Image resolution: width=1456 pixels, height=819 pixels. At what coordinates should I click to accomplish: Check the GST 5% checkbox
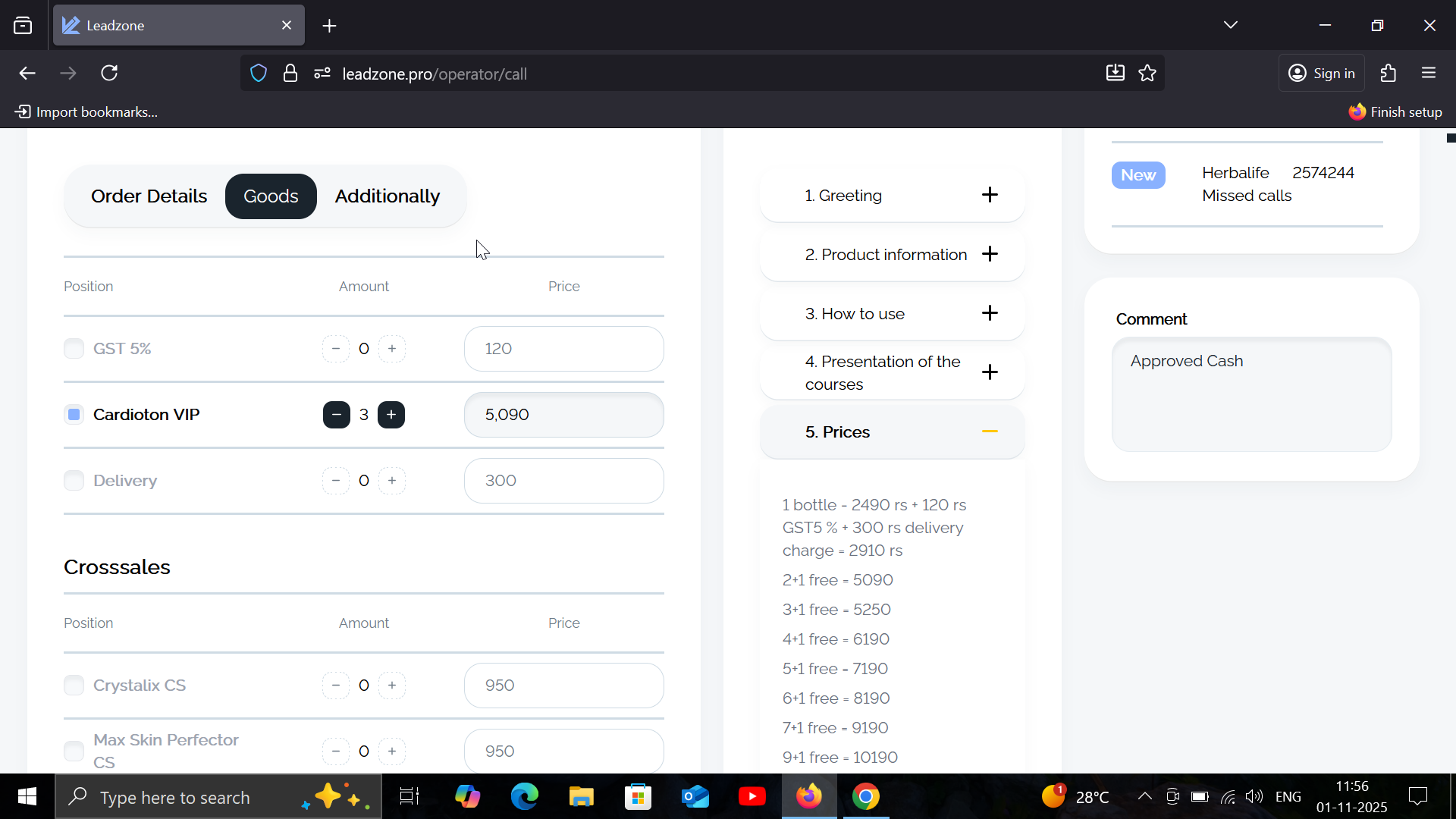(74, 349)
